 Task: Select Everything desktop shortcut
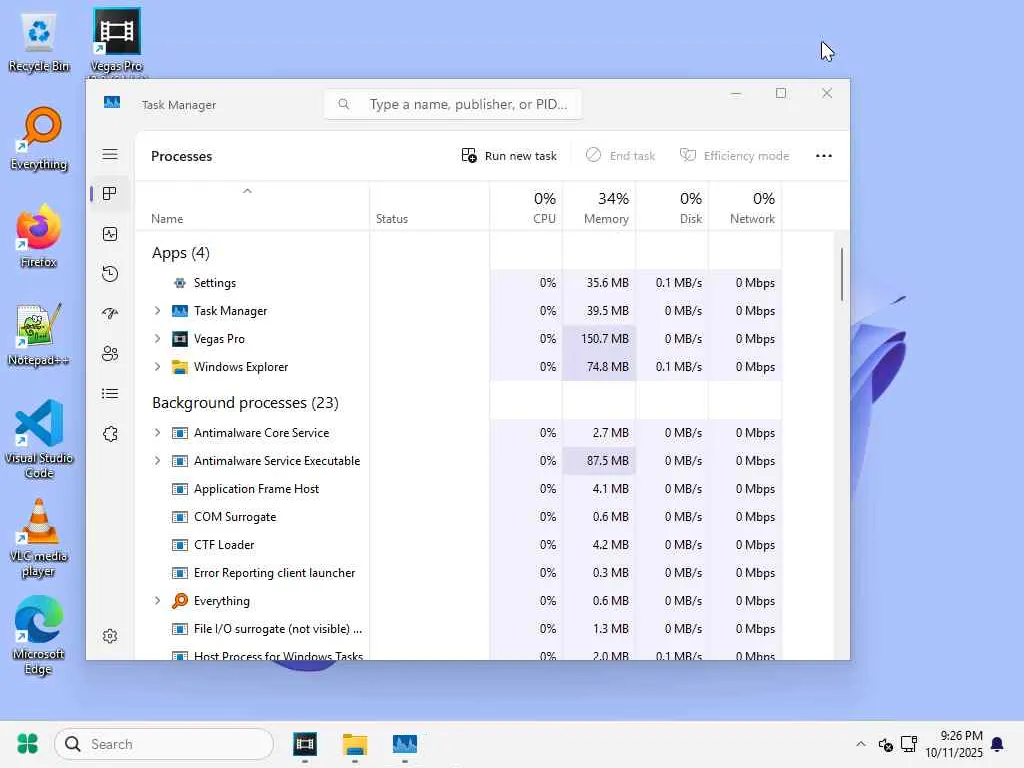[39, 138]
